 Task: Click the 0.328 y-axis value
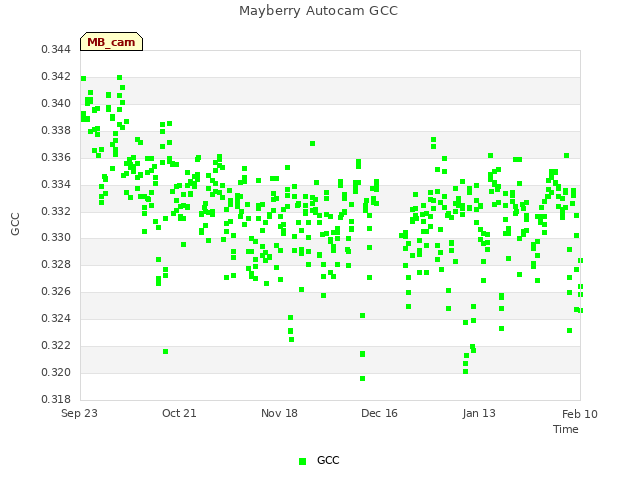[56, 264]
